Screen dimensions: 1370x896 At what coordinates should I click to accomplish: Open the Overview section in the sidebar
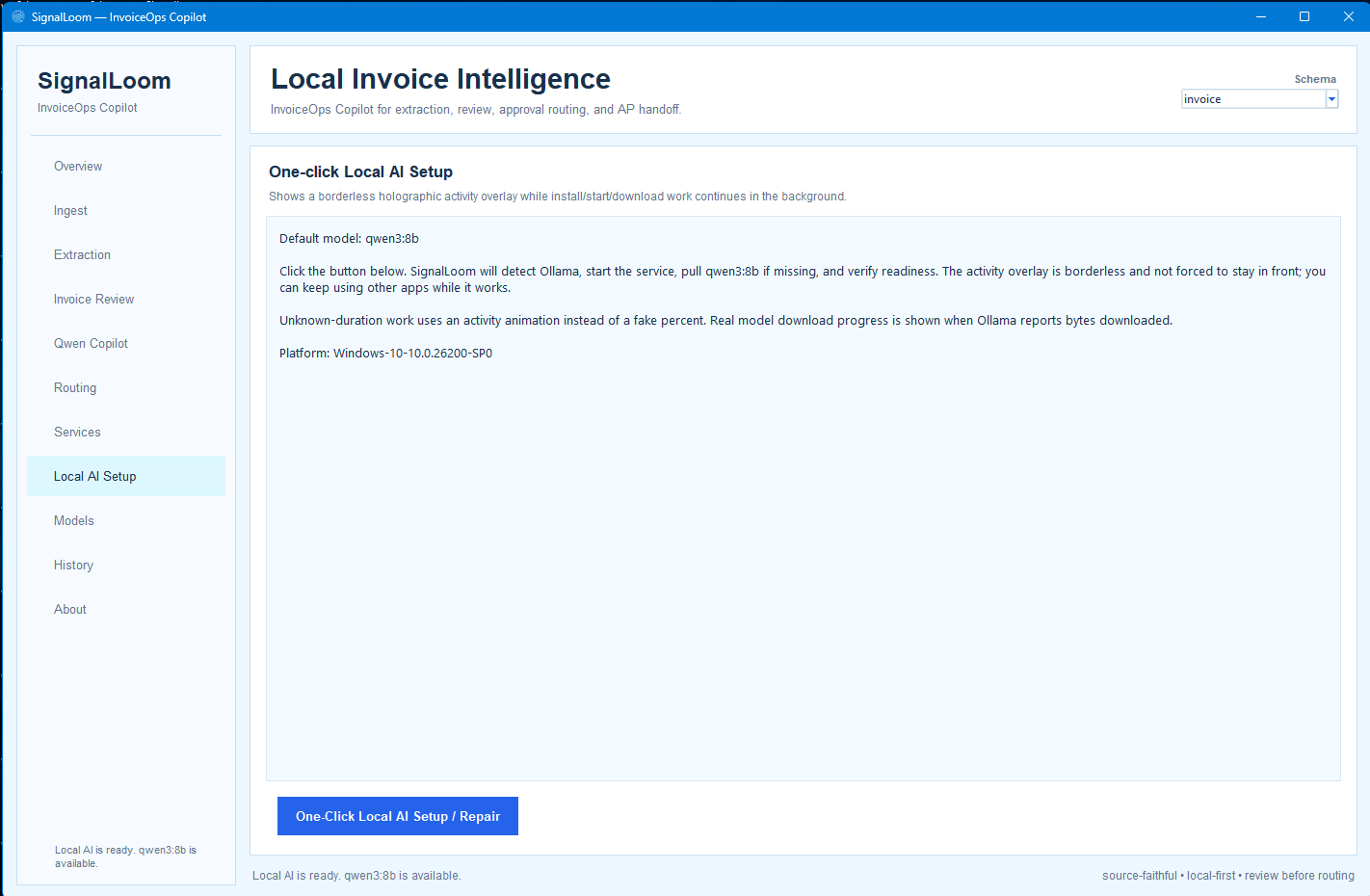(x=126, y=166)
